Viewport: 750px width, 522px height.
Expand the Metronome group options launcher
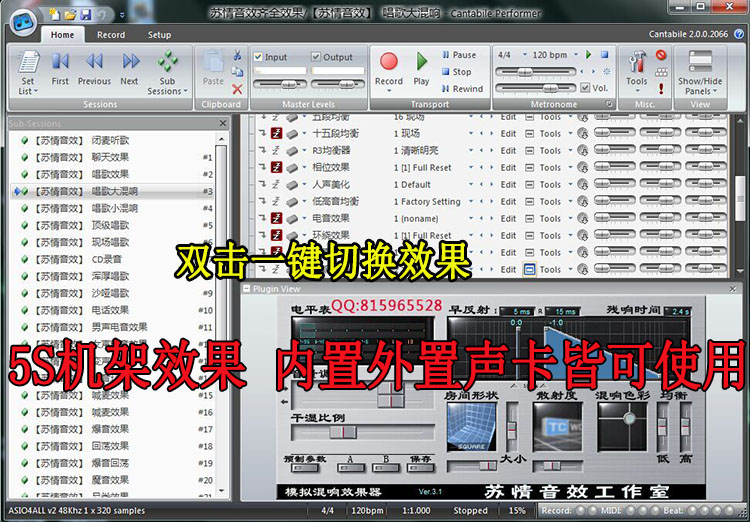pyautogui.click(x=609, y=104)
